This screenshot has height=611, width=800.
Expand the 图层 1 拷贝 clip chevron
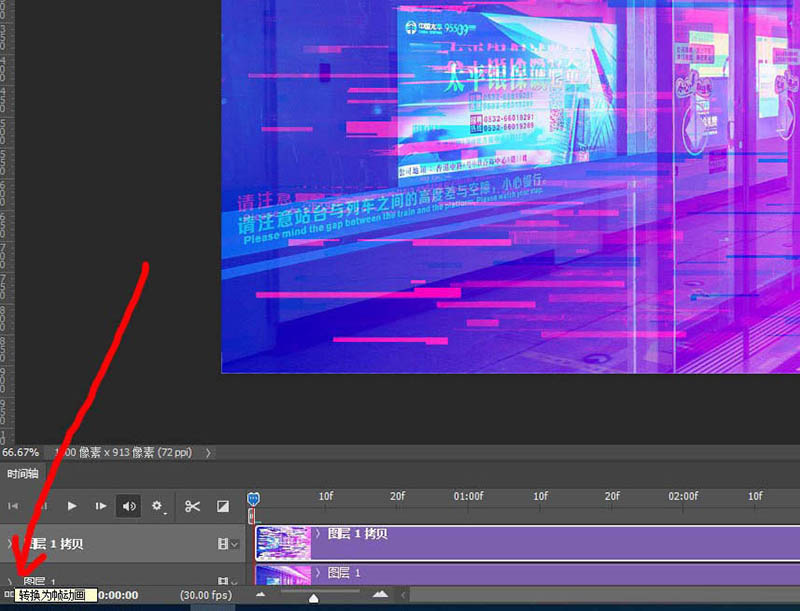(x=318, y=533)
